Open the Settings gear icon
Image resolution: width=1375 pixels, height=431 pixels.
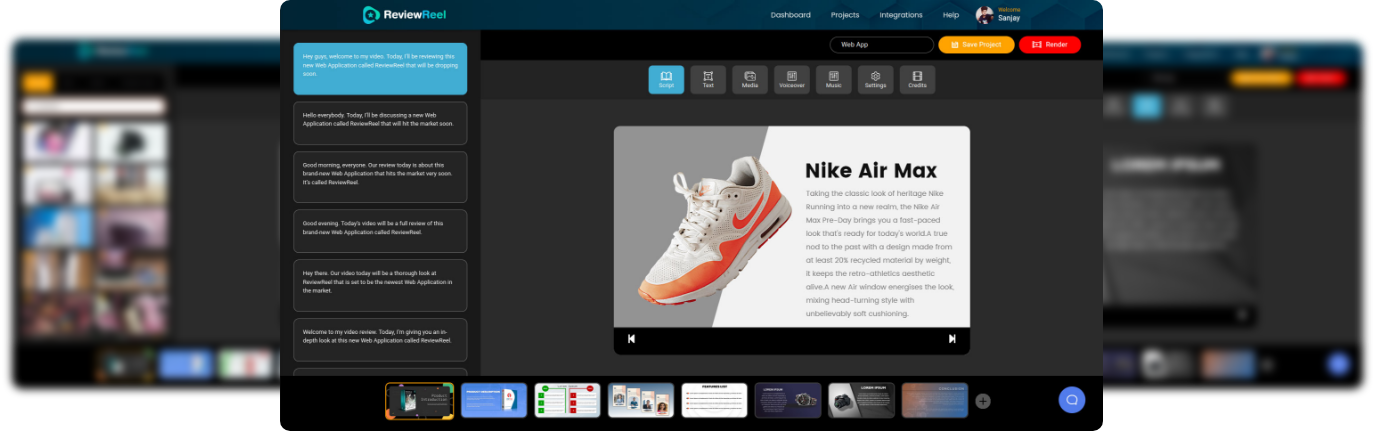point(876,79)
